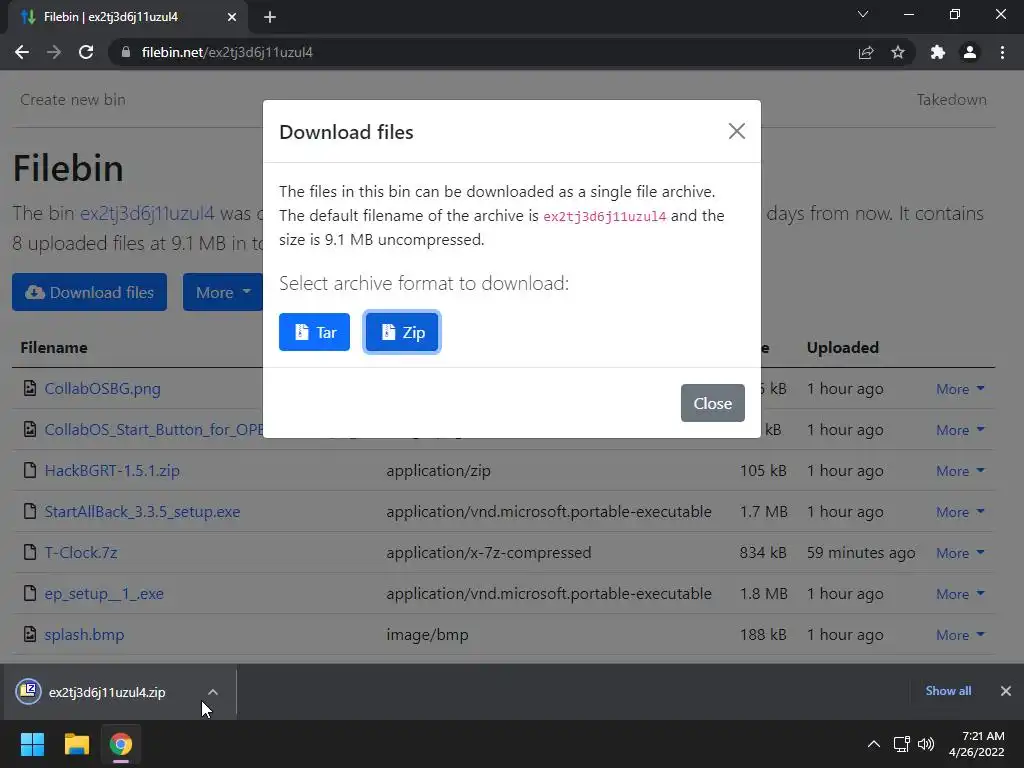Close the Download files dialog with X

(x=737, y=131)
